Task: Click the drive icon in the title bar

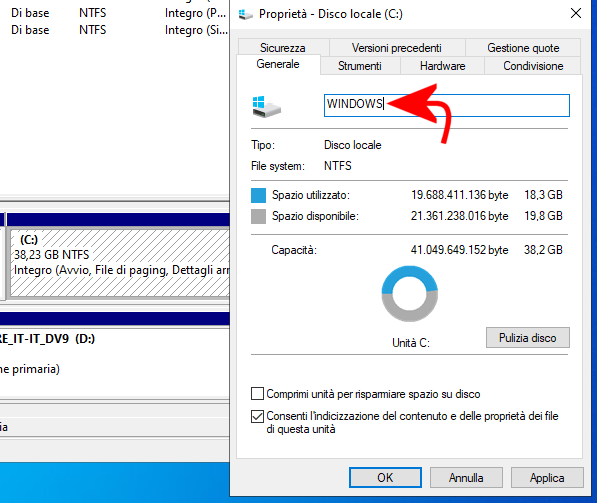Action: [246, 14]
